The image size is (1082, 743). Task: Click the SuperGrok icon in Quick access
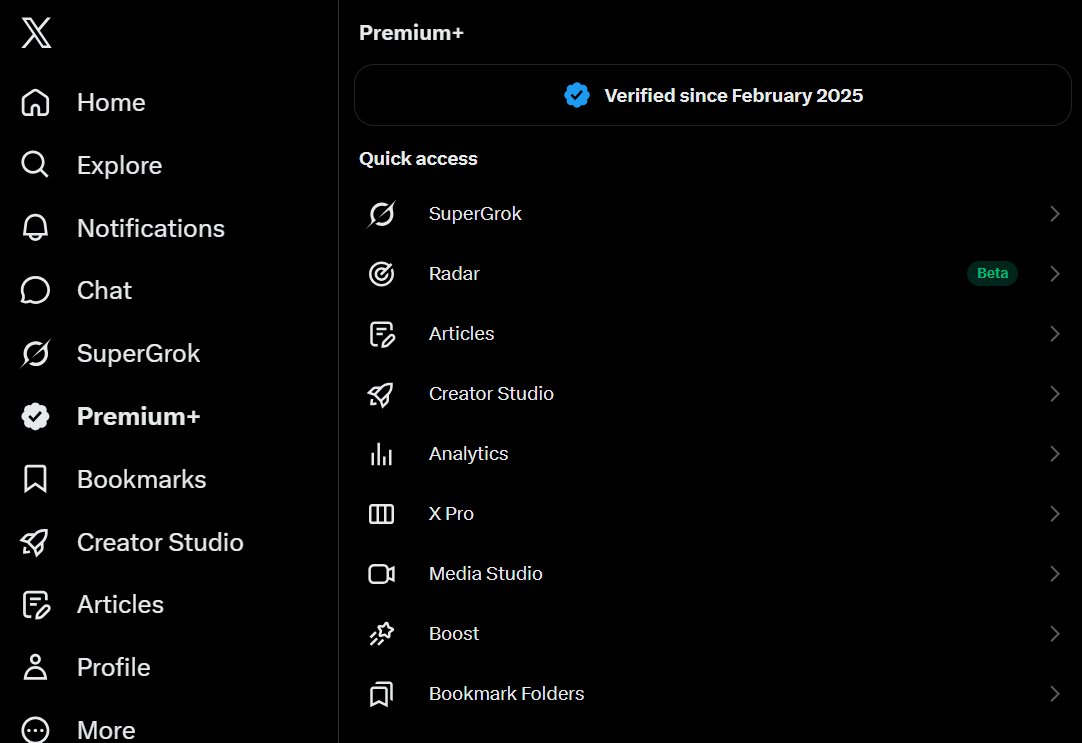[382, 214]
